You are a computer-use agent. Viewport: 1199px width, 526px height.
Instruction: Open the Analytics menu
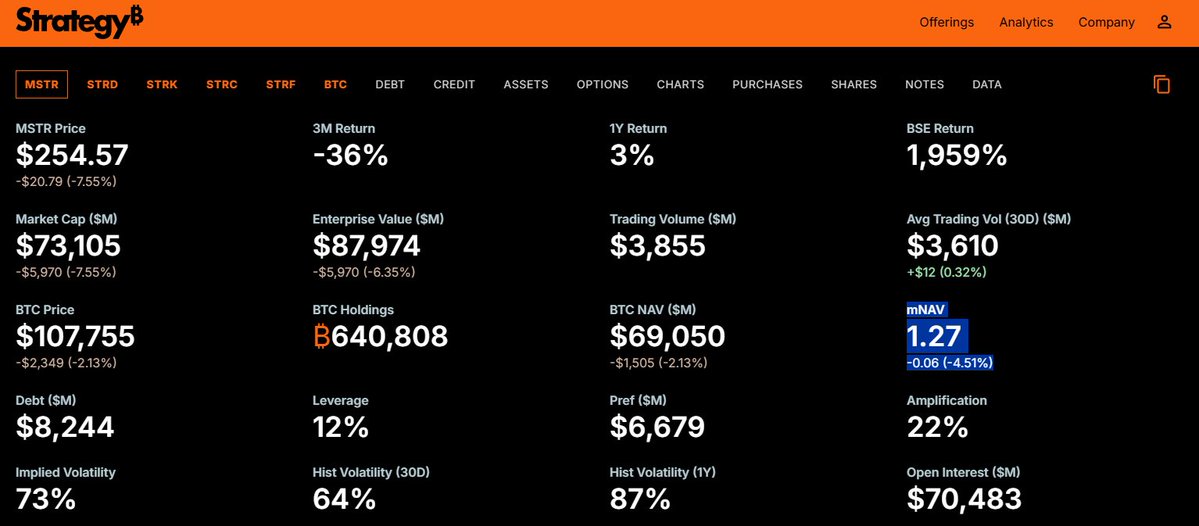[1026, 22]
